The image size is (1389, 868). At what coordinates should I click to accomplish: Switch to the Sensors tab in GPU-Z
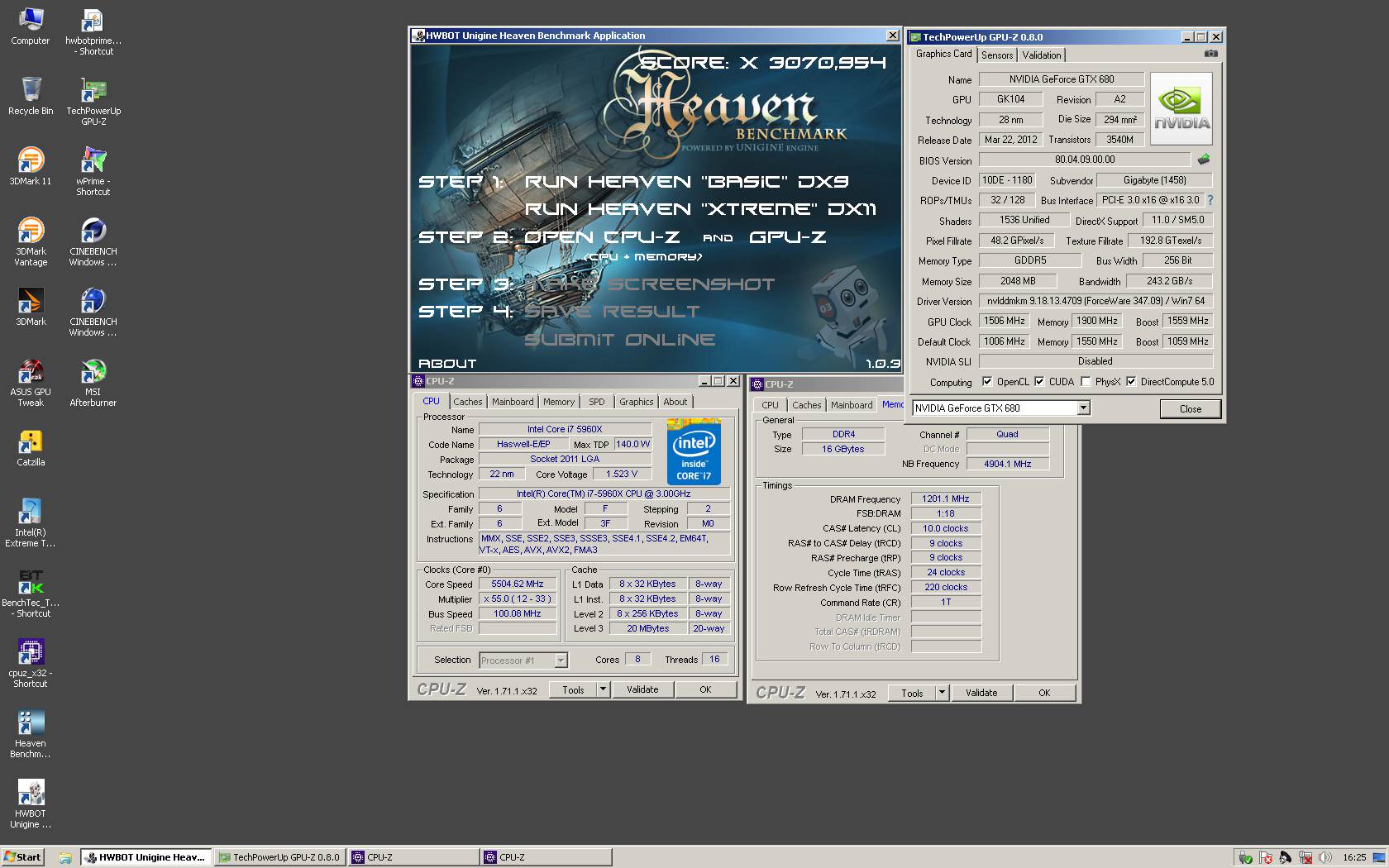[997, 55]
